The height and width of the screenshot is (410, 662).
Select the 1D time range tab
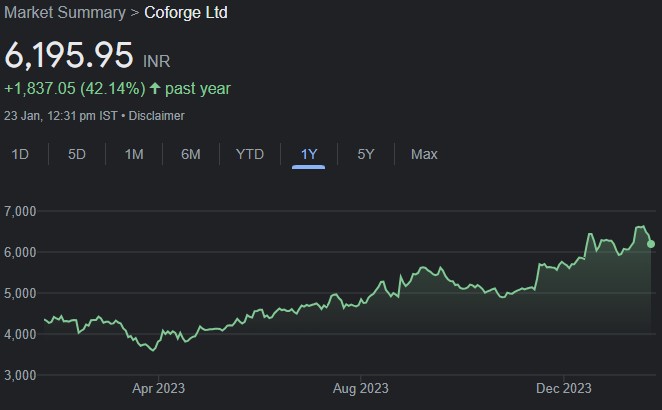coord(20,154)
